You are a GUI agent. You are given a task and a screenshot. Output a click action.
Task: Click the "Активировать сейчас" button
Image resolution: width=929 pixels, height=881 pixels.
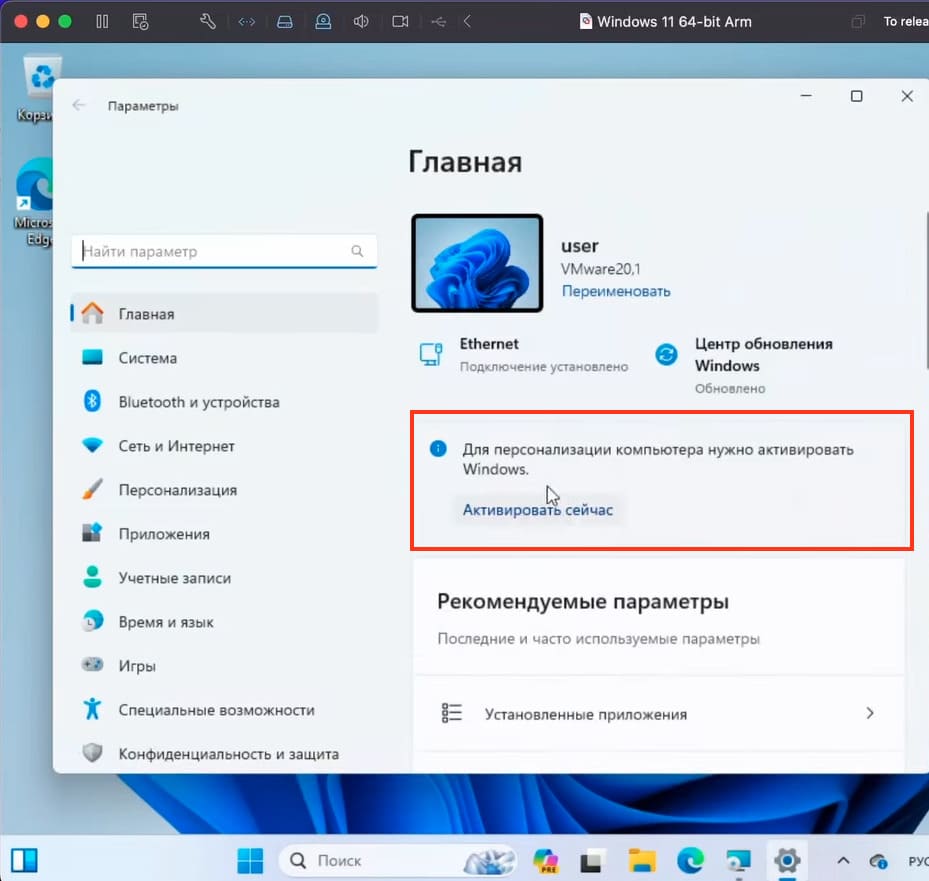point(538,510)
